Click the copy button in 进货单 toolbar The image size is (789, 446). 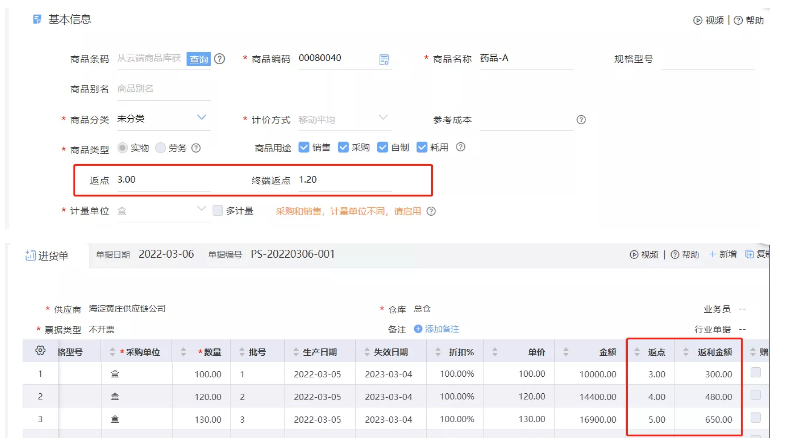(757, 254)
